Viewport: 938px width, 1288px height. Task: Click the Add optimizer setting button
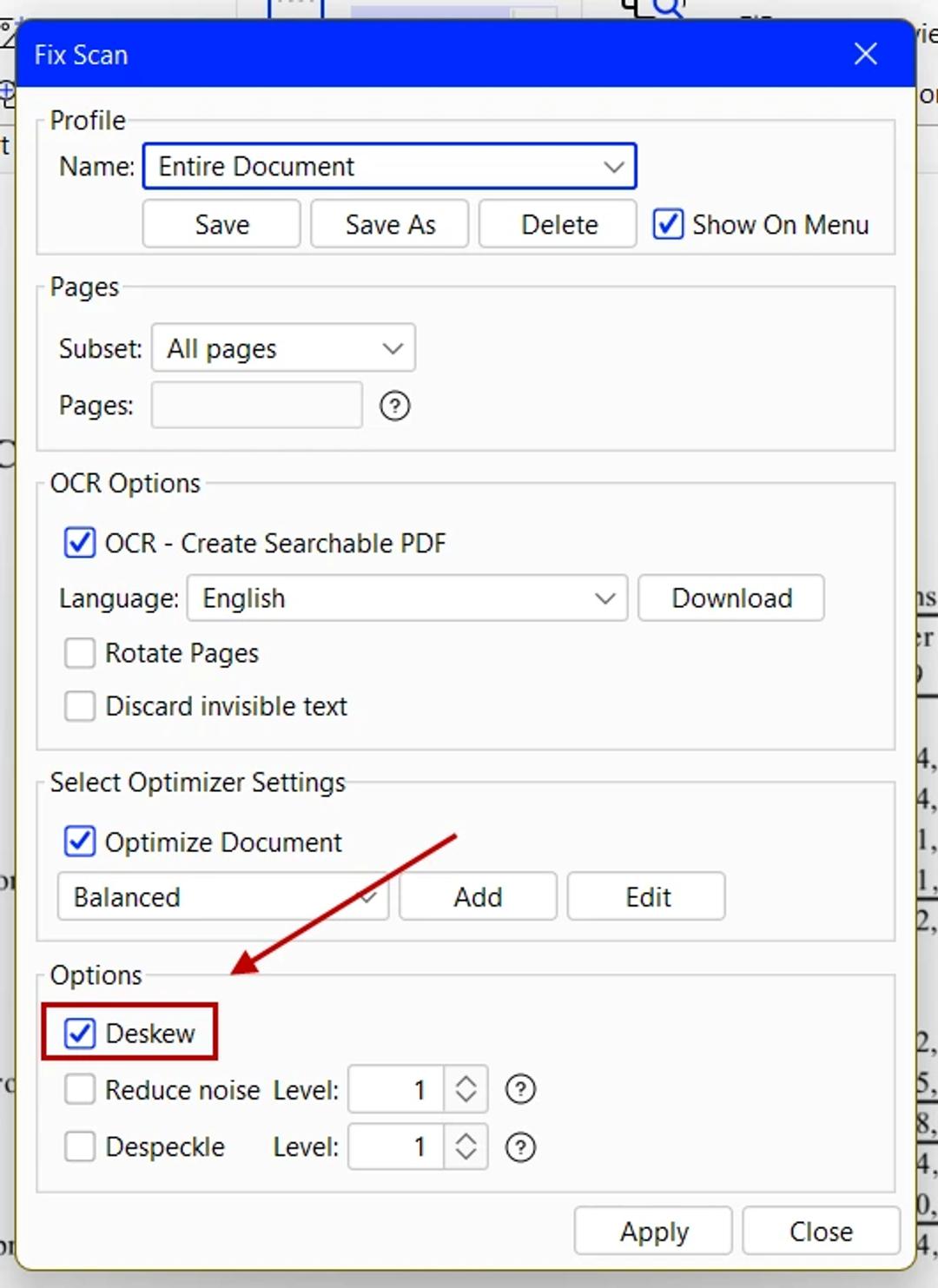[478, 896]
